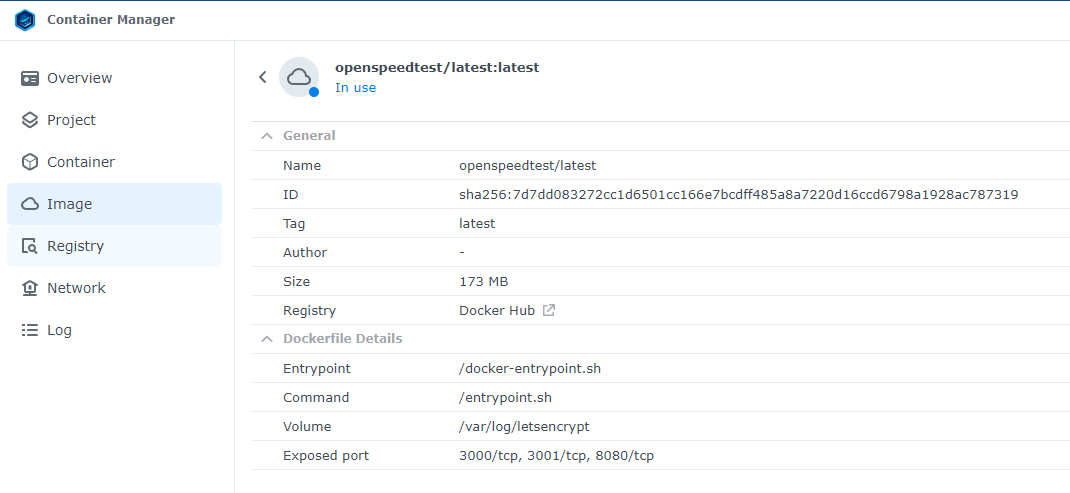Viewport: 1070px width, 493px height.
Task: Switch to the Container section
Action: (x=81, y=162)
